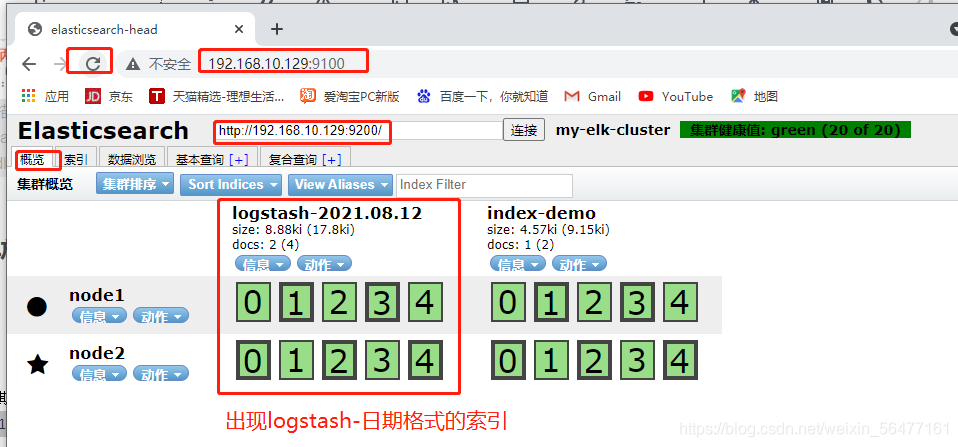Click the browser forward arrow

[59, 64]
